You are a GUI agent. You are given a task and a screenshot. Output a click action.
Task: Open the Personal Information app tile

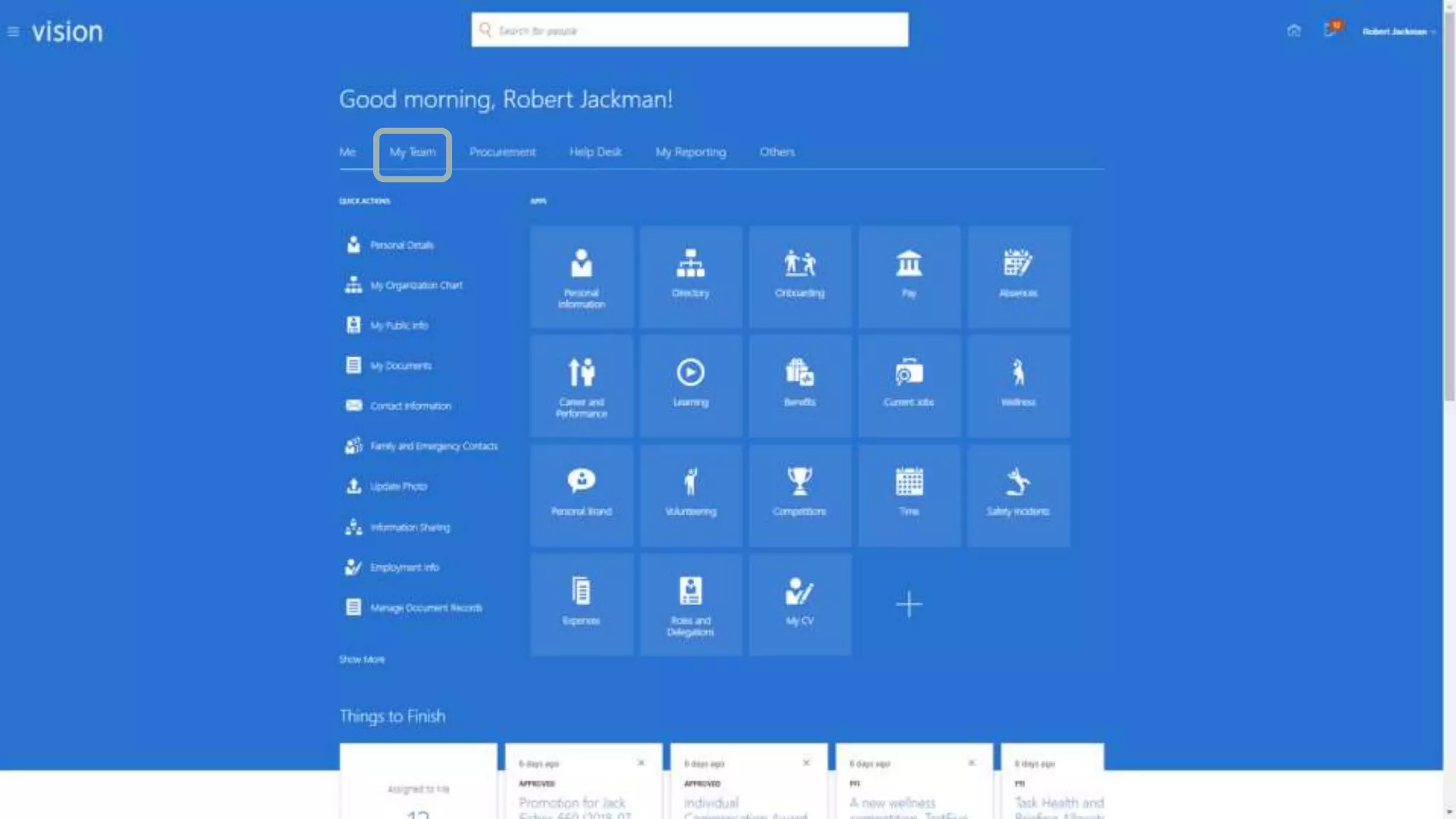pyautogui.click(x=581, y=277)
